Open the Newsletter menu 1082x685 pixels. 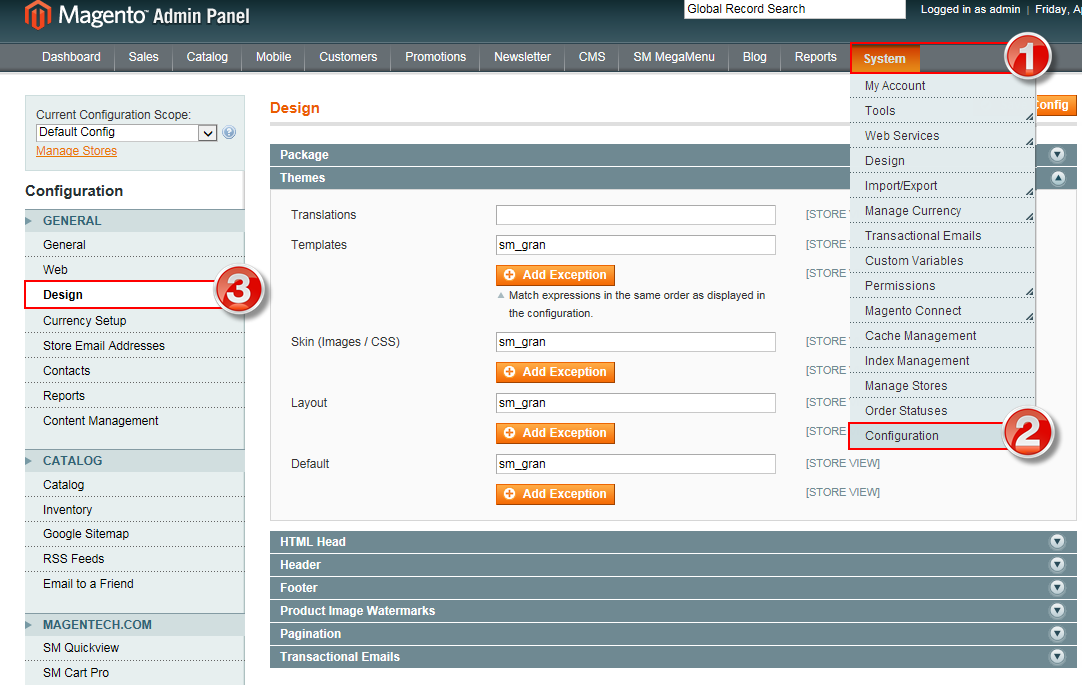point(522,57)
